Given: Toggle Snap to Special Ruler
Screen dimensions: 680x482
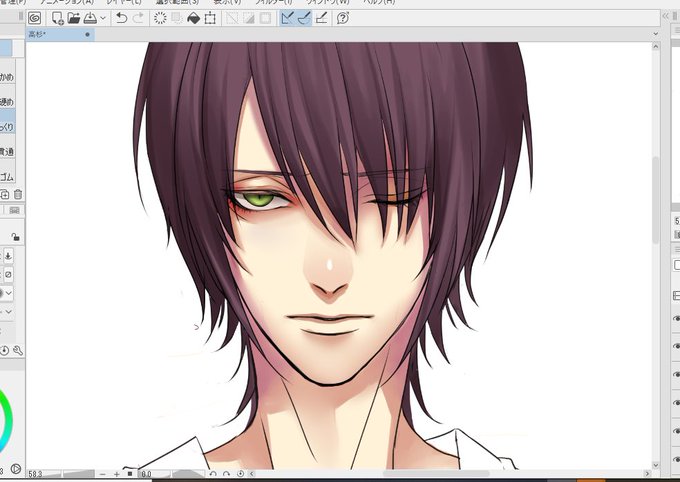Looking at the screenshot, I should pos(304,18).
